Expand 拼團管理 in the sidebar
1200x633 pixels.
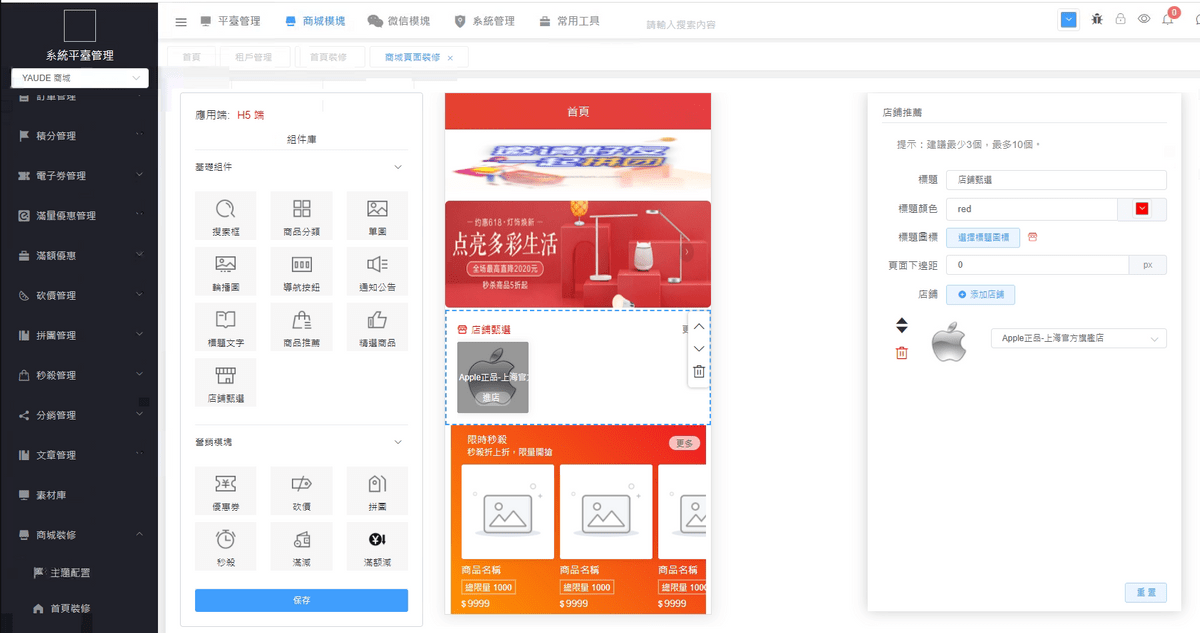pyautogui.click(x=79, y=336)
